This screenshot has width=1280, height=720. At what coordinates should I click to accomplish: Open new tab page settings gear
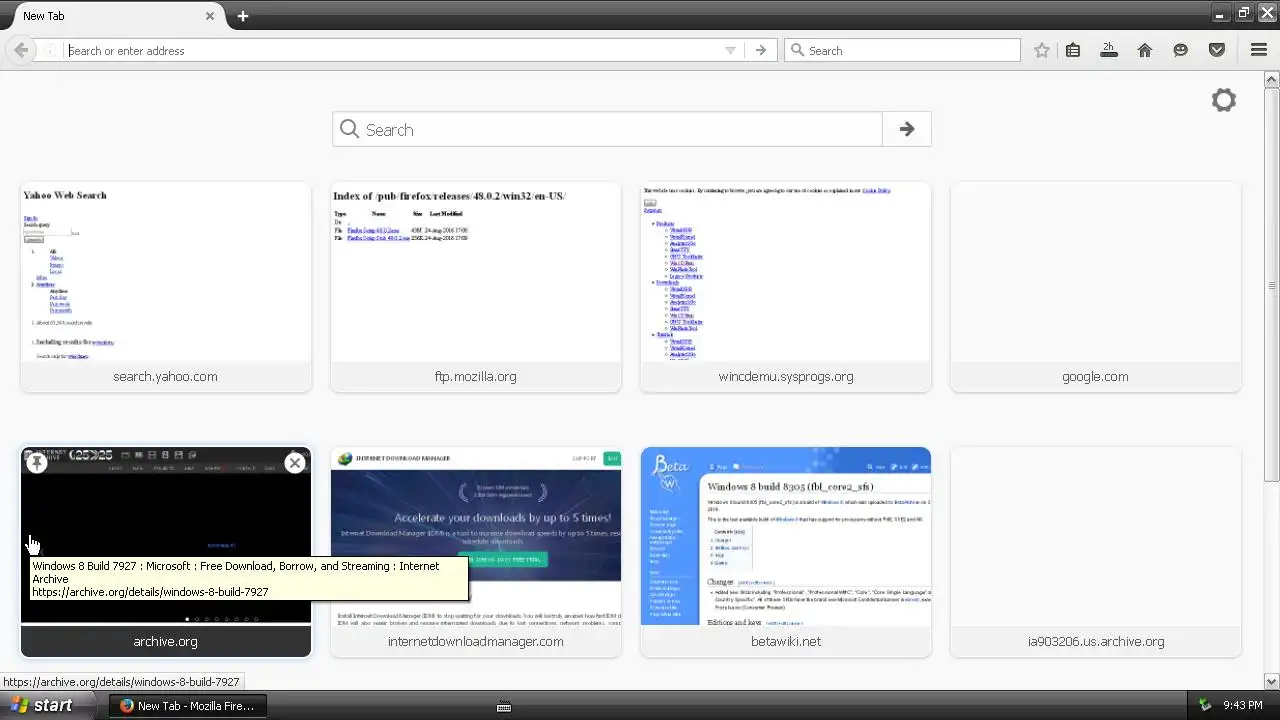(x=1224, y=100)
